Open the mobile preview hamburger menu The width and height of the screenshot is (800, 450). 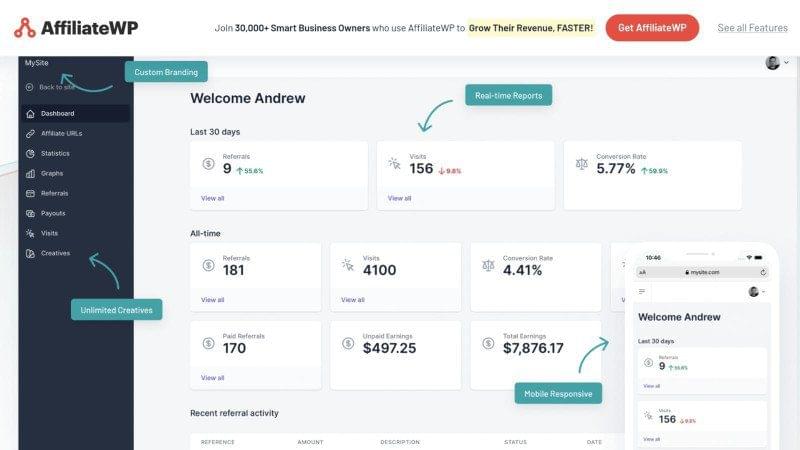tap(642, 291)
